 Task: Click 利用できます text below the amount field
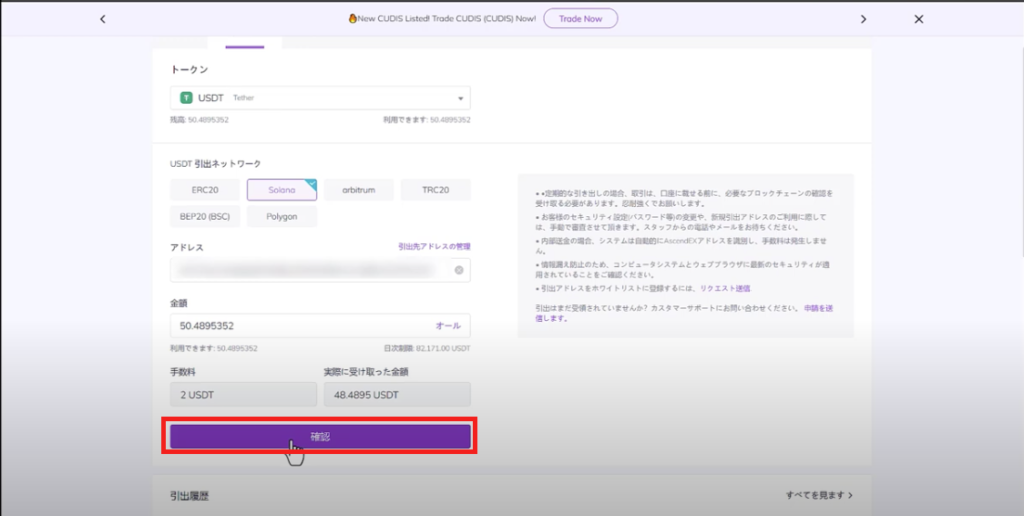(x=214, y=349)
